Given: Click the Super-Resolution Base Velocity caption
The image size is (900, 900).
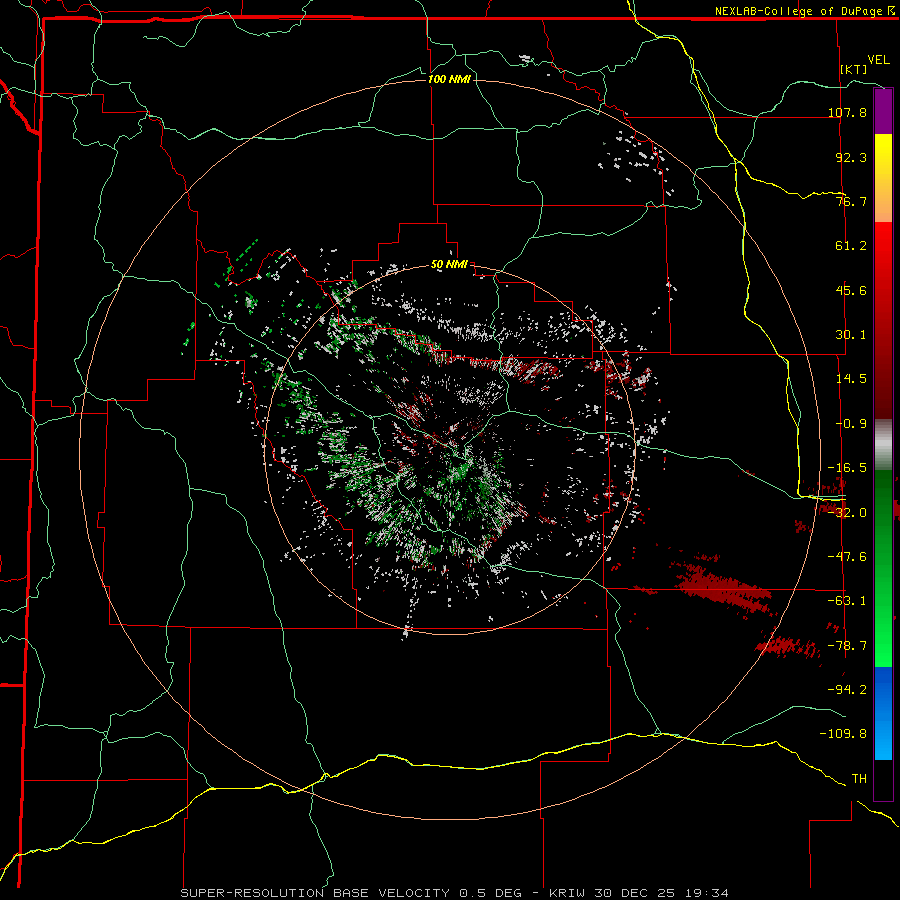Looking at the screenshot, I should (455, 893).
